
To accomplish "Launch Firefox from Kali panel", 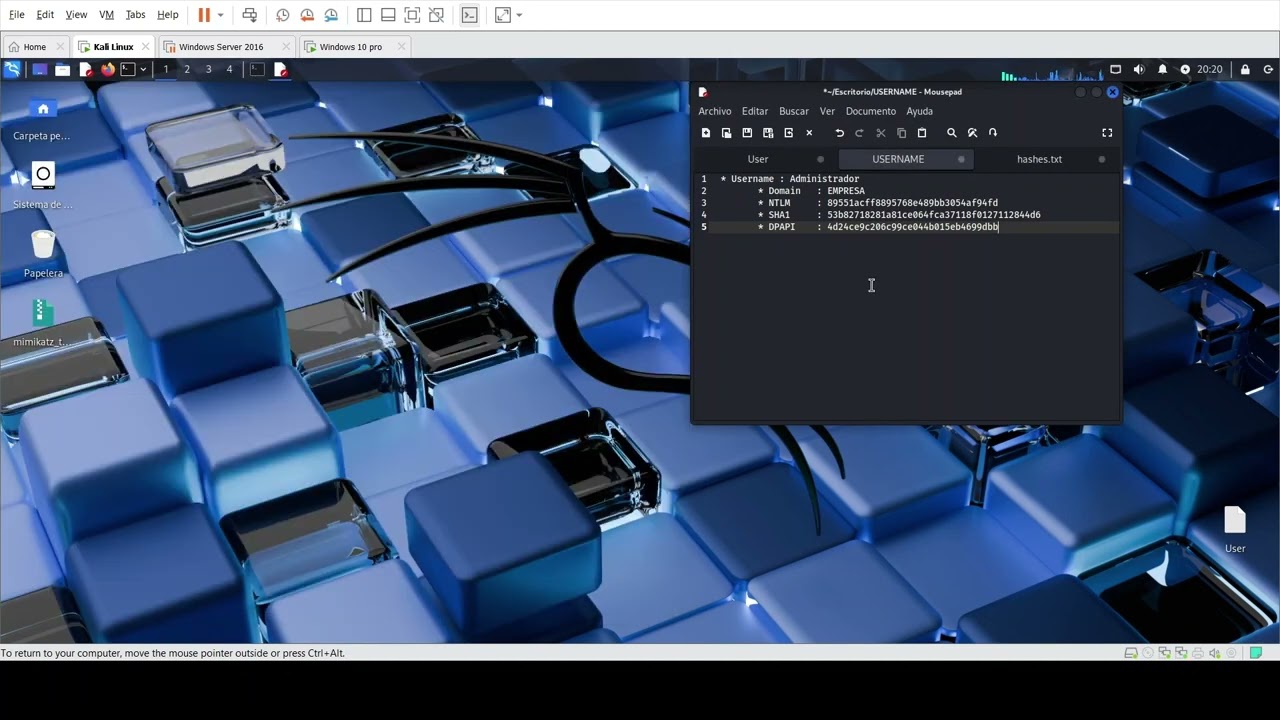I will point(108,70).
